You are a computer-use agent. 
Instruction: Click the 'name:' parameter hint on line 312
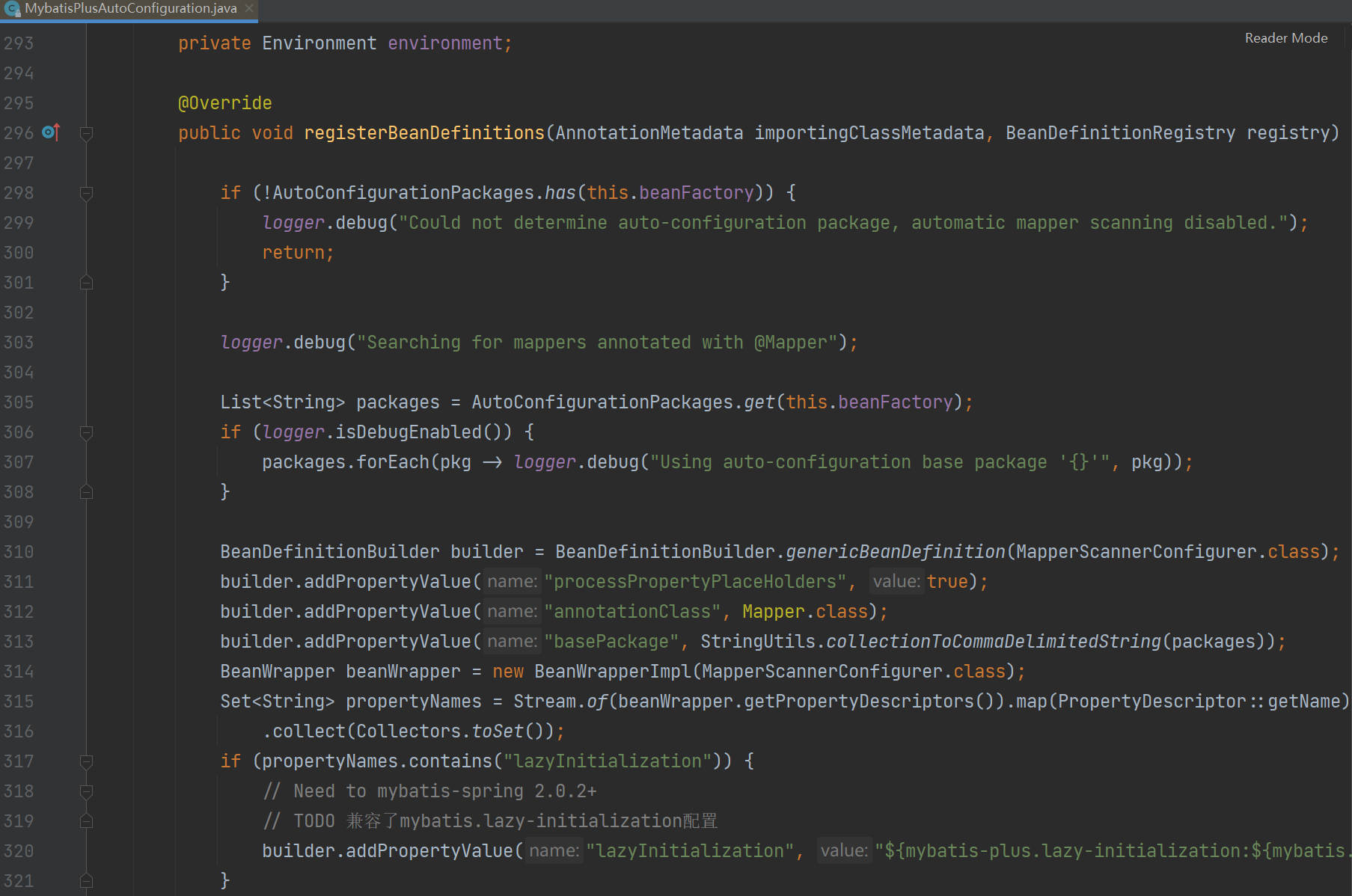512,612
